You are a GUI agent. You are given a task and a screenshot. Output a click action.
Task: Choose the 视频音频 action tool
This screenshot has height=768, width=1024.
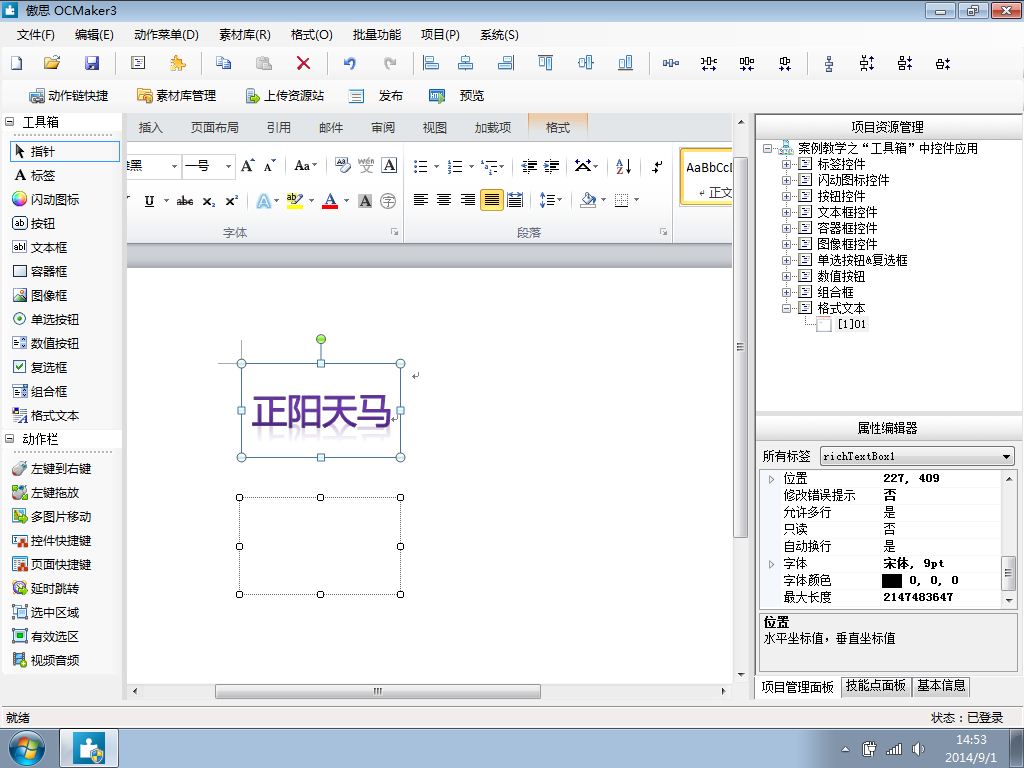[54, 660]
